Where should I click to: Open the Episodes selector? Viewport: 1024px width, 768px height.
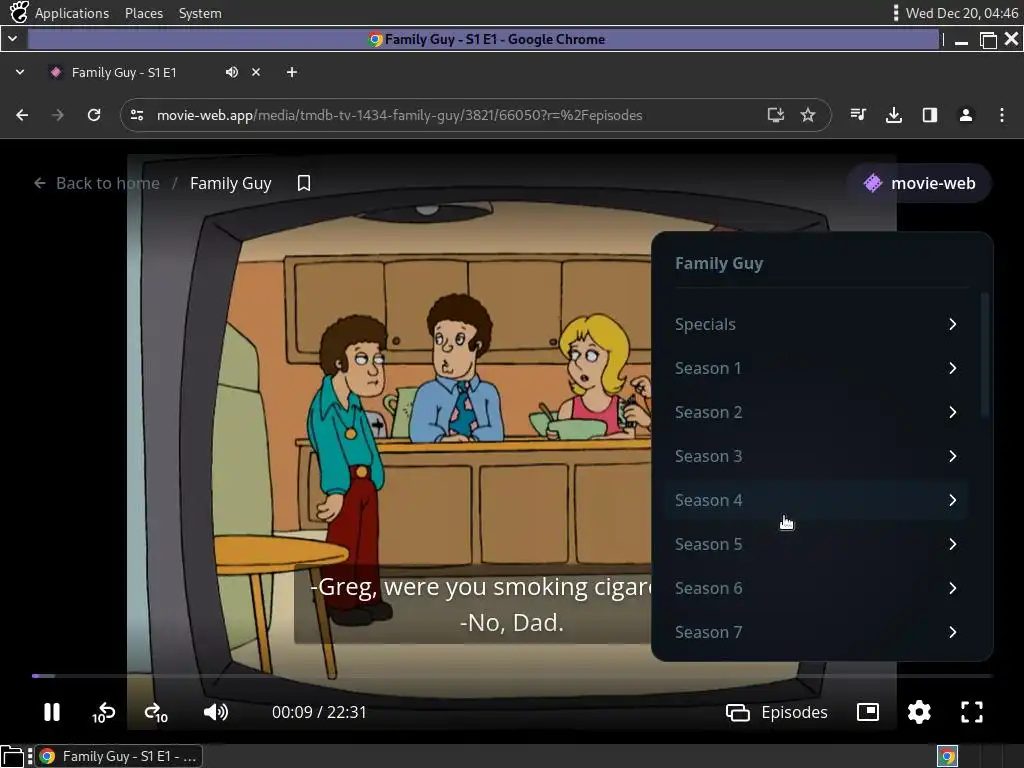coord(777,712)
